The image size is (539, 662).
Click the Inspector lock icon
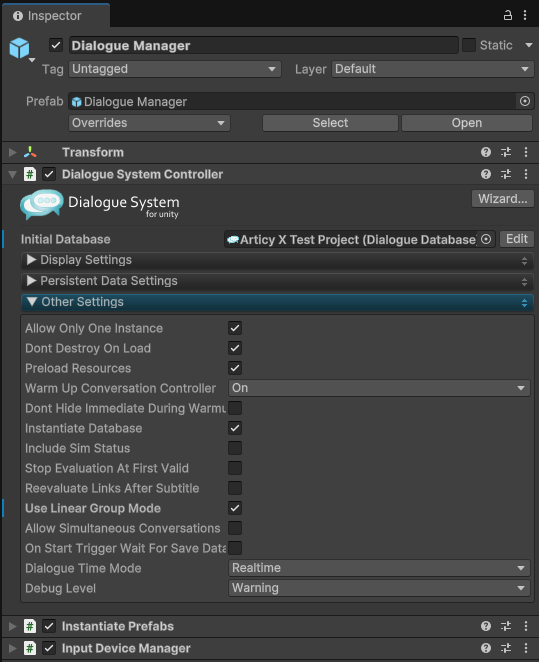[508, 16]
